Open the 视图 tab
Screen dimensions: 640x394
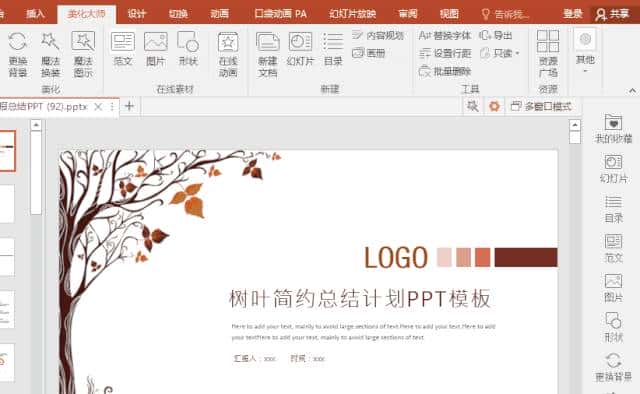point(449,14)
